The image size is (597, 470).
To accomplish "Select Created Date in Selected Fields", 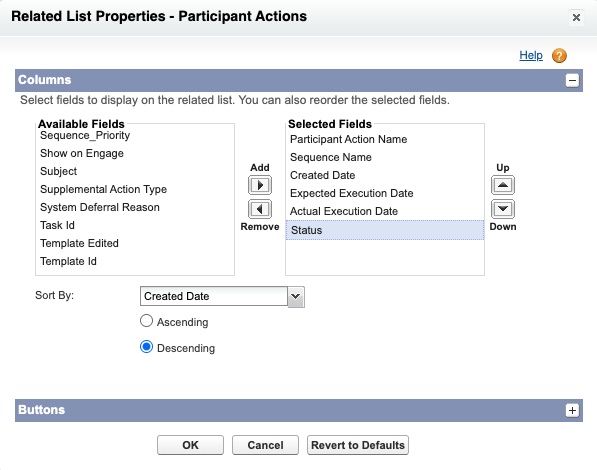I will (x=385, y=175).
